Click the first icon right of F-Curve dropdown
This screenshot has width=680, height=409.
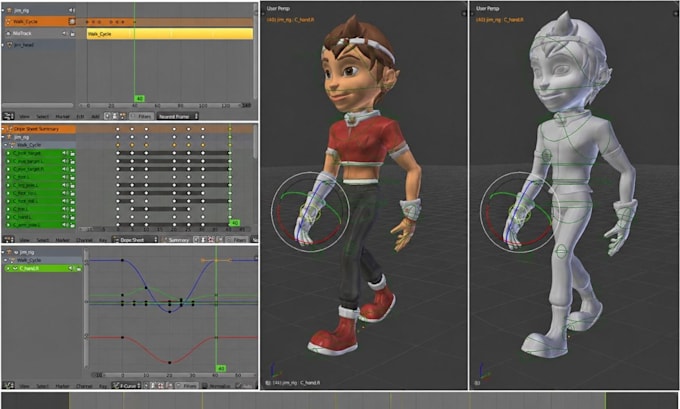[x=146, y=385]
